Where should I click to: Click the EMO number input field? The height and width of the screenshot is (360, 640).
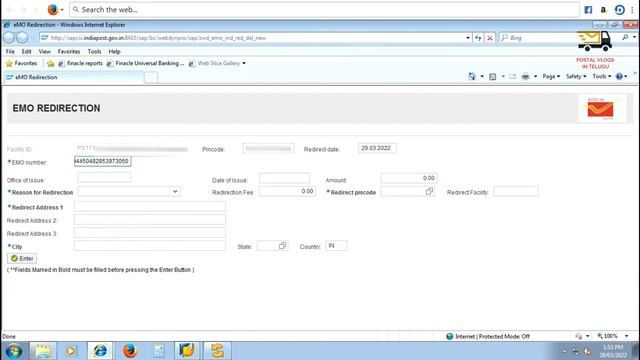102,162
